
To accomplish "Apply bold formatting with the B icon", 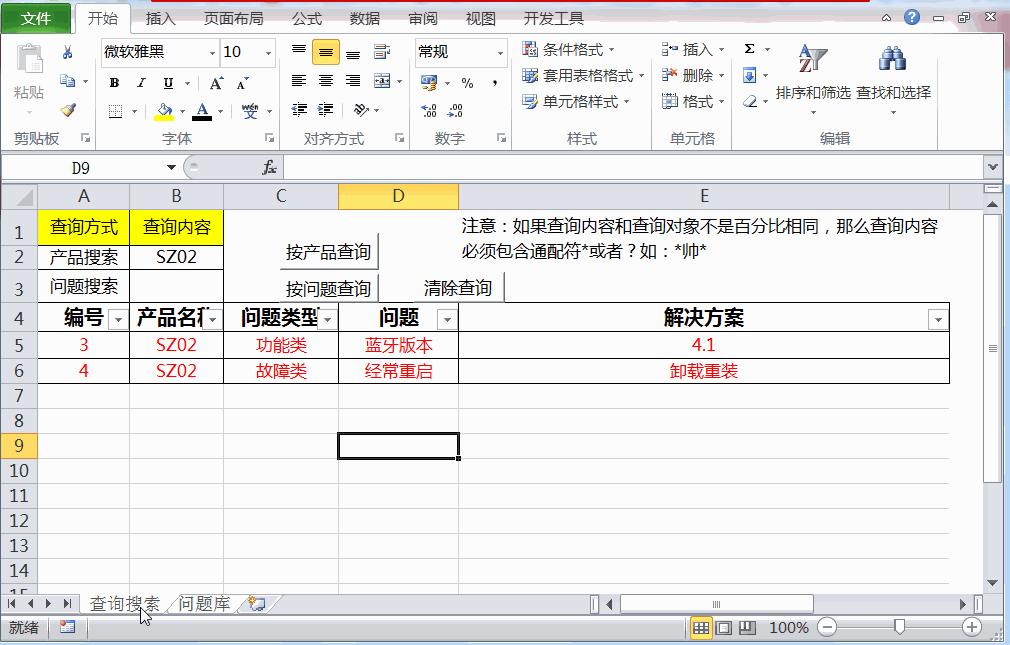I will (x=113, y=83).
